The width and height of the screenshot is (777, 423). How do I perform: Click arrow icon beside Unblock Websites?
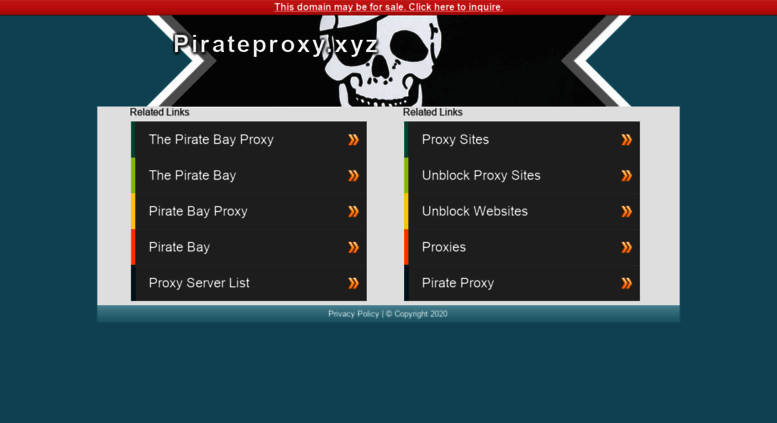[x=627, y=212]
